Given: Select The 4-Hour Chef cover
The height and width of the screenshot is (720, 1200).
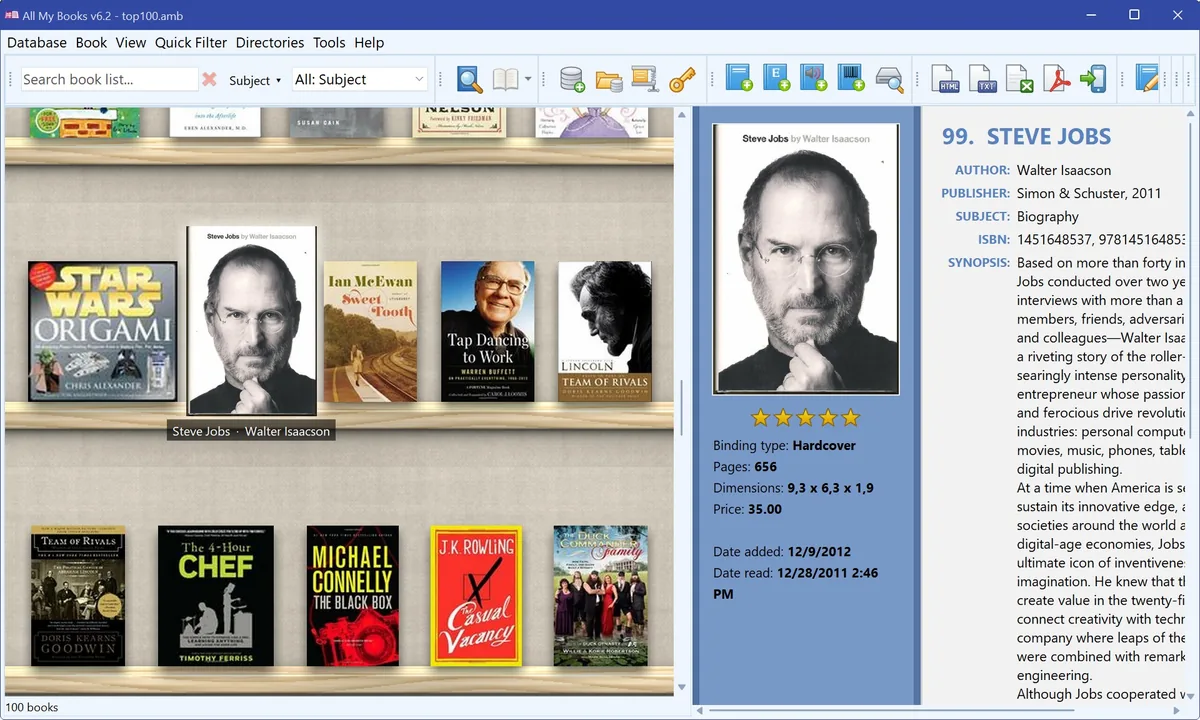Looking at the screenshot, I should [x=216, y=596].
